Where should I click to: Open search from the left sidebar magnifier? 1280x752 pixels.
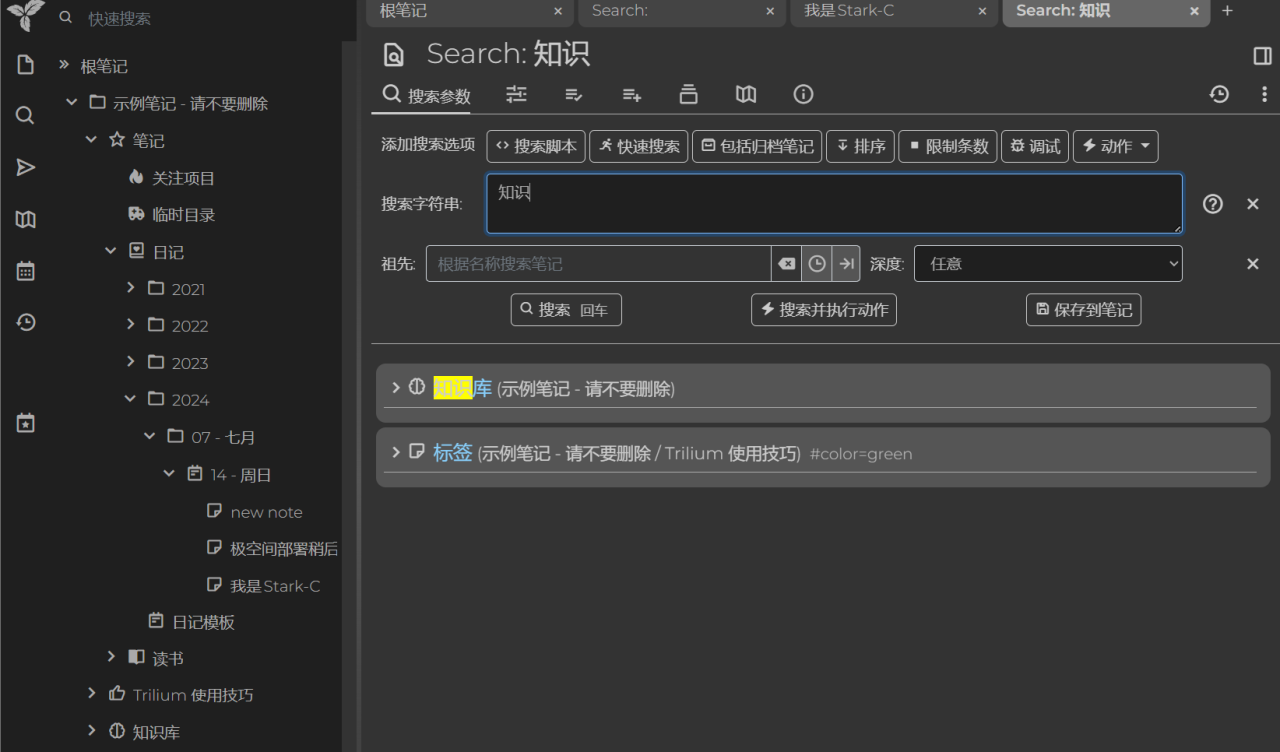pos(24,115)
